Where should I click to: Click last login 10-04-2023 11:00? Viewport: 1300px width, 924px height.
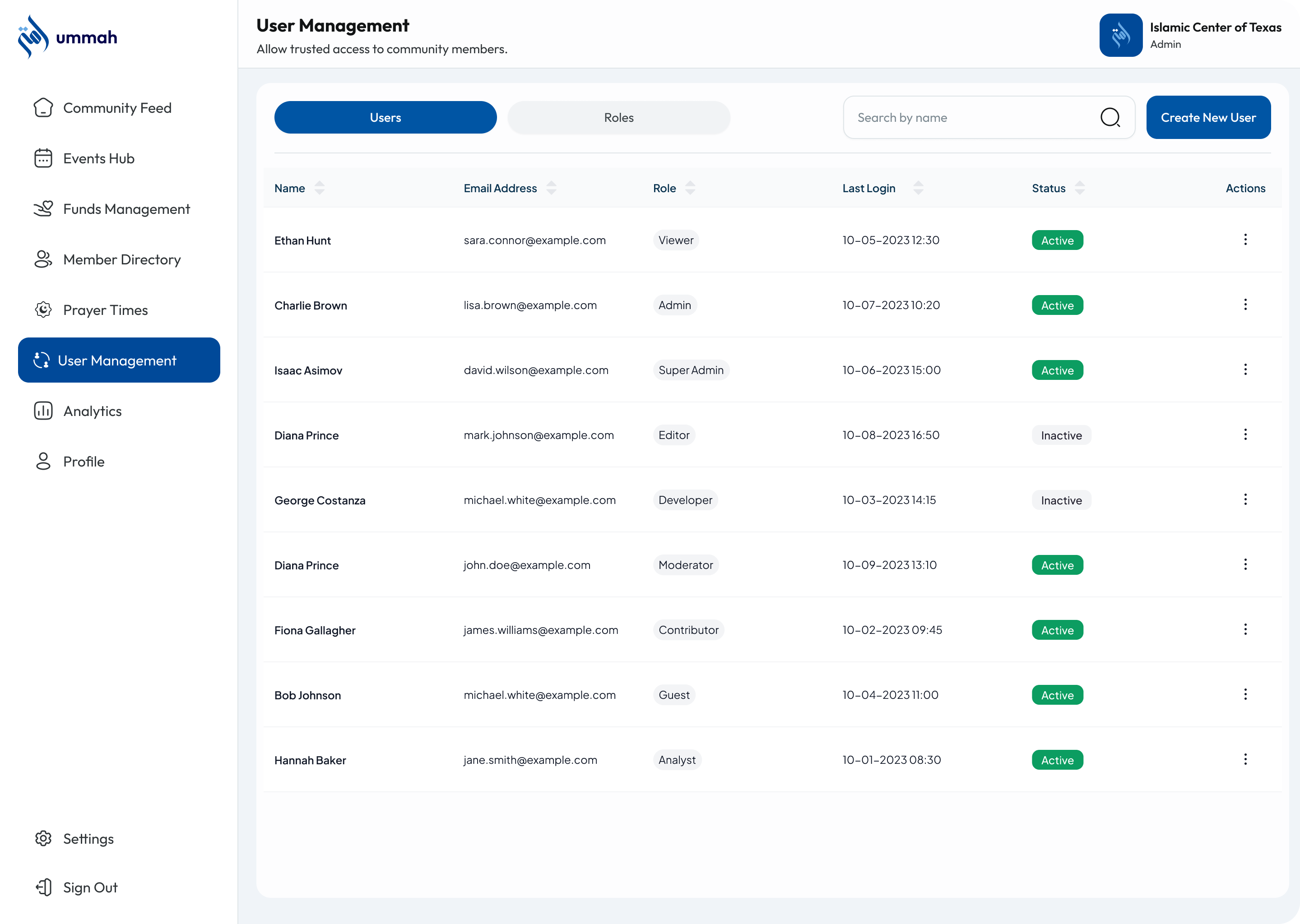coord(890,695)
